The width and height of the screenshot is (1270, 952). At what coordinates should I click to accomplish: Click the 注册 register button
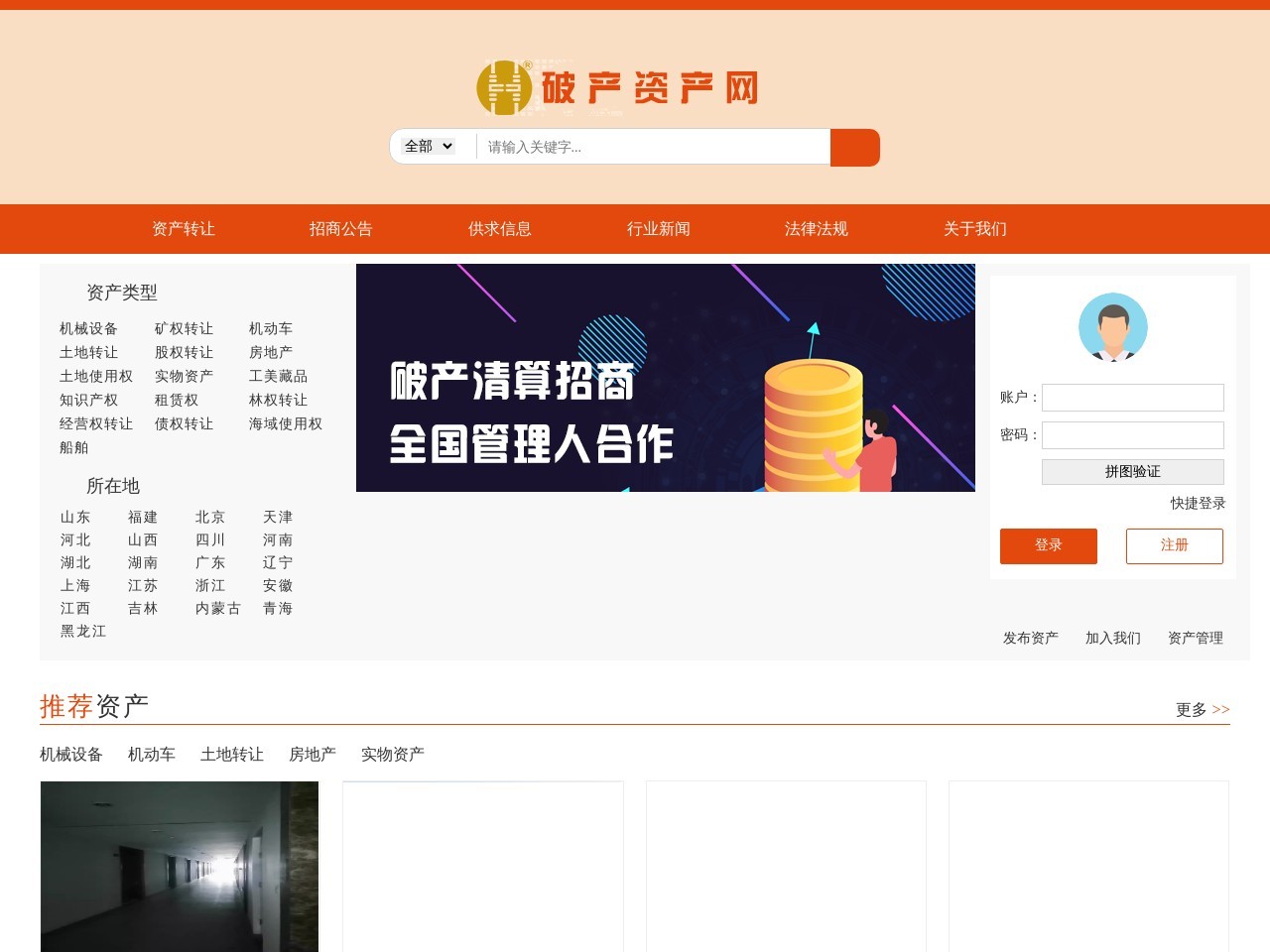1175,545
